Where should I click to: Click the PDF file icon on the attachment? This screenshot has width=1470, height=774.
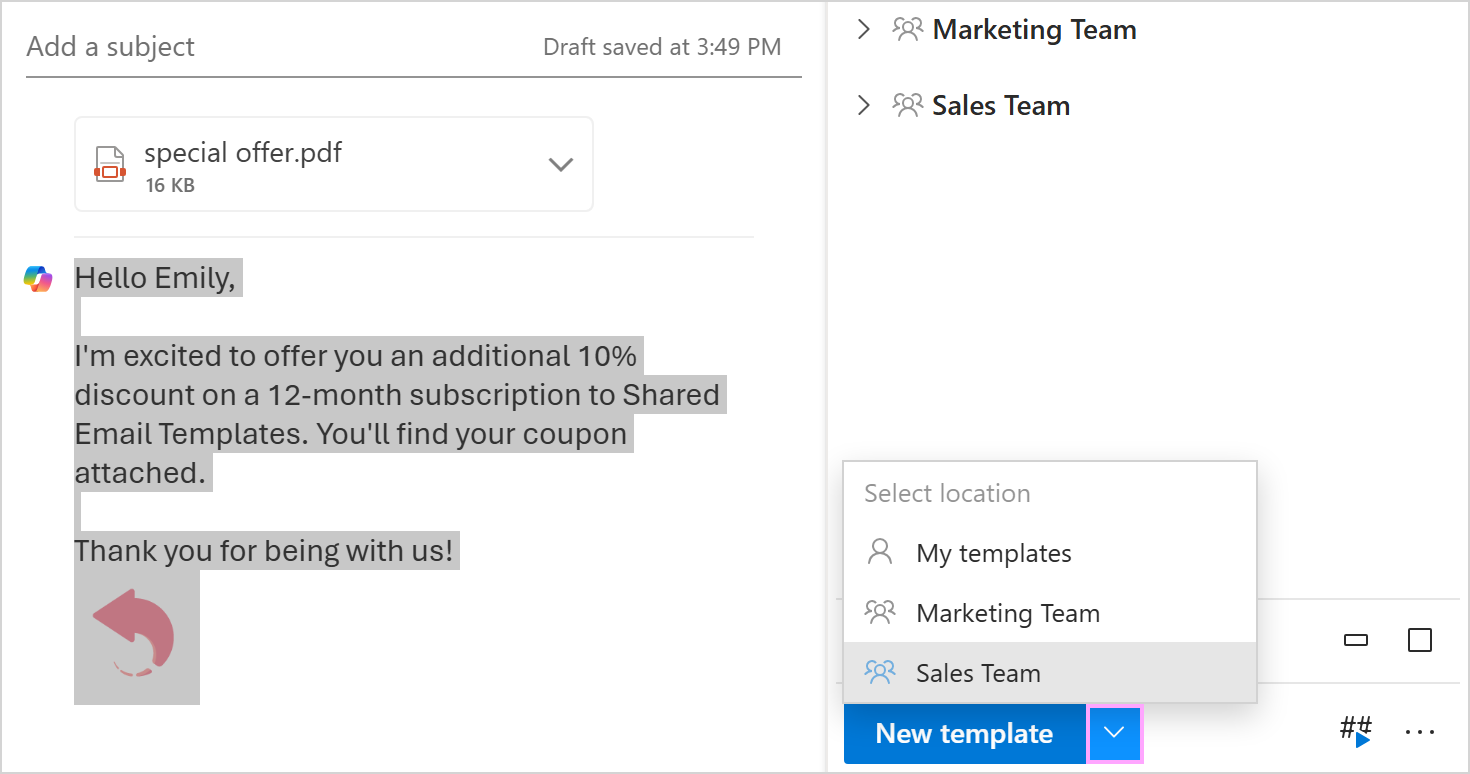click(110, 164)
